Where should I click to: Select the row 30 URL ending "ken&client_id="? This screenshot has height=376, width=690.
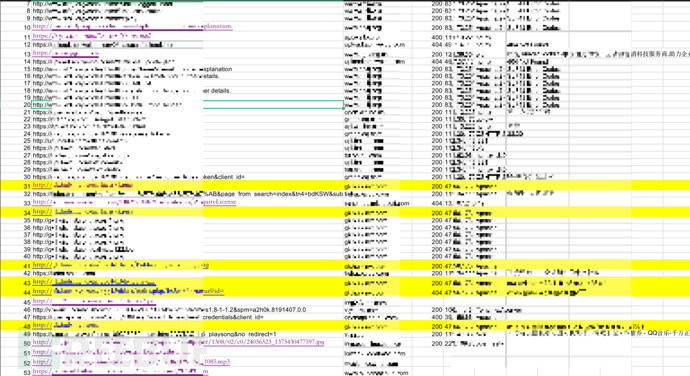(x=139, y=177)
